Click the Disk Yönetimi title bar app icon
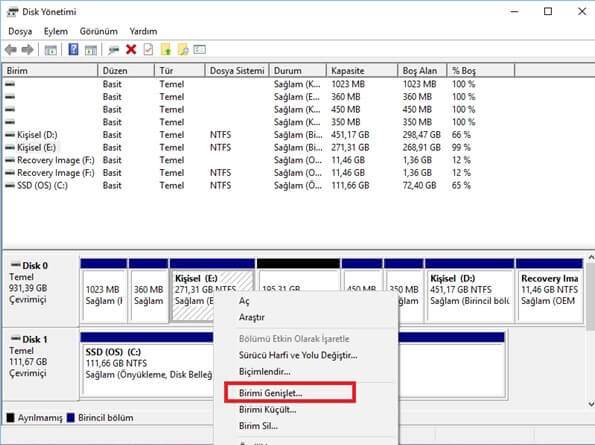 12,12
